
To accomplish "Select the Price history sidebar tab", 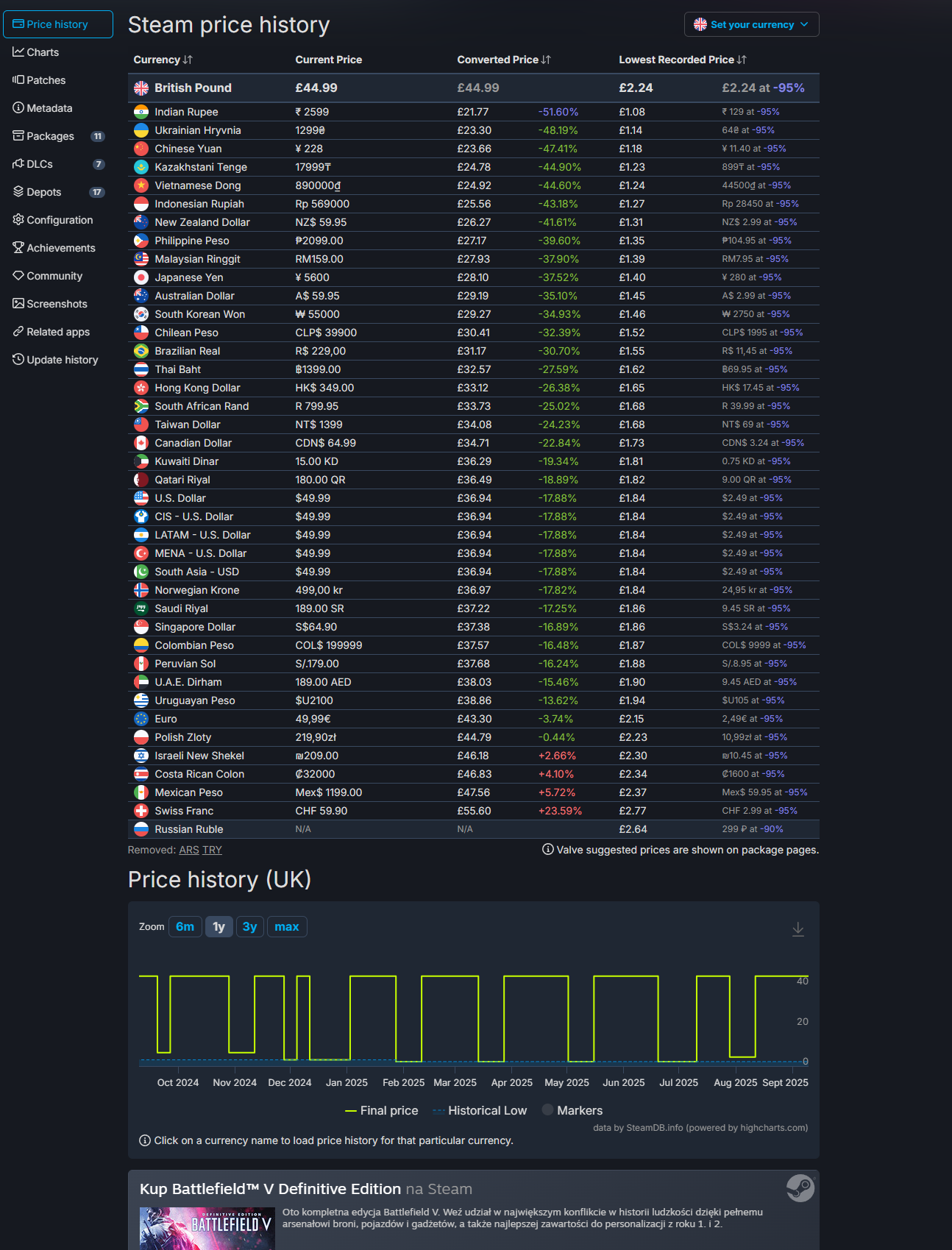I will (57, 24).
